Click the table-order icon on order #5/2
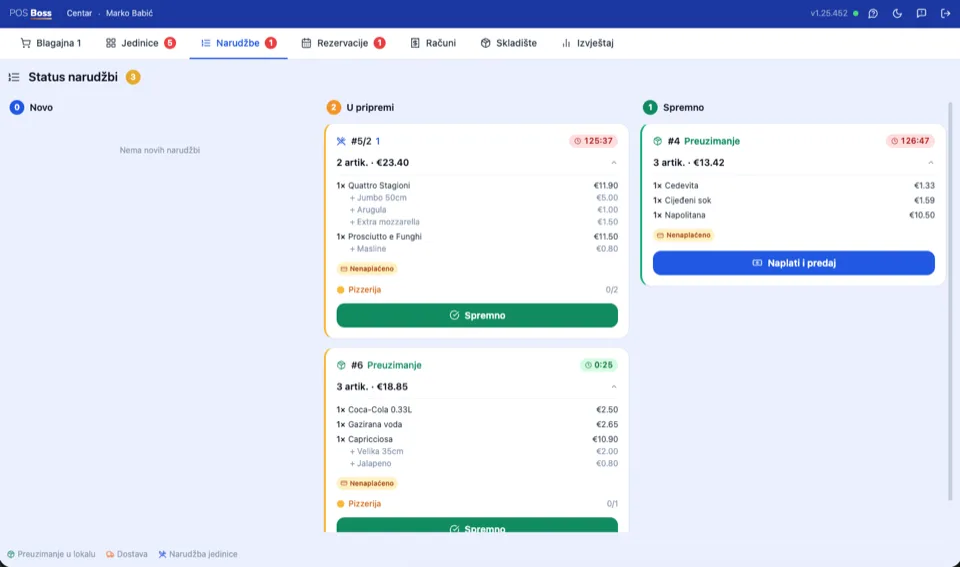 pos(341,141)
